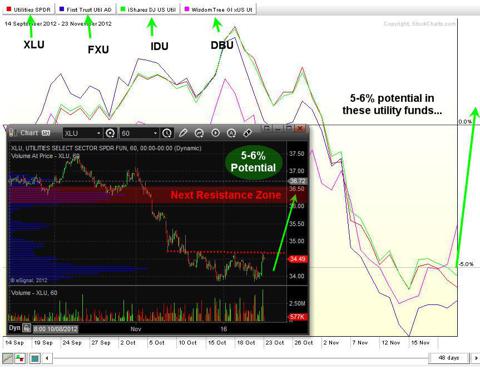Select the pencil drawing tool in chart toolbar
Screen dimensions: 480x369
[x=183, y=133]
